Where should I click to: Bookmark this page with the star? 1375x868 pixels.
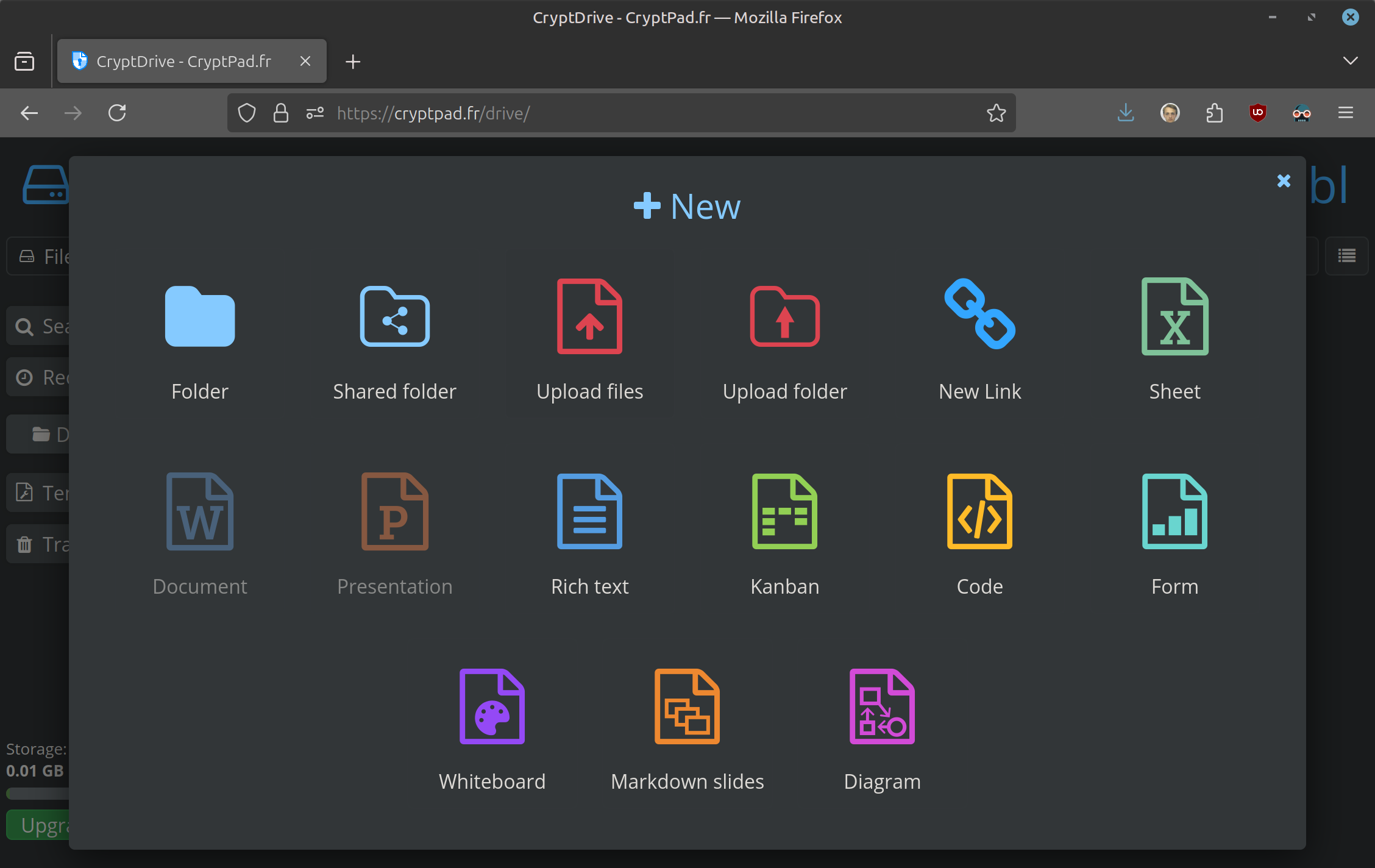996,113
